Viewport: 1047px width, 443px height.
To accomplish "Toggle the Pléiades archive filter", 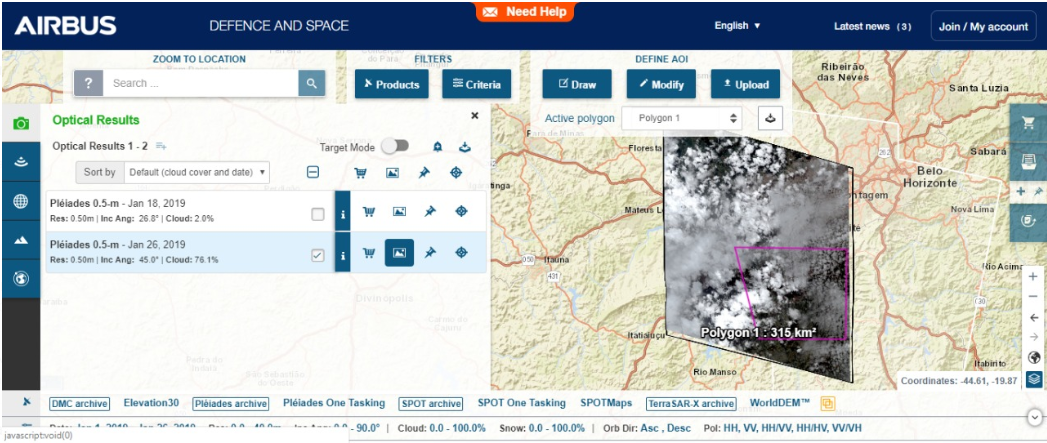I will [x=230, y=404].
